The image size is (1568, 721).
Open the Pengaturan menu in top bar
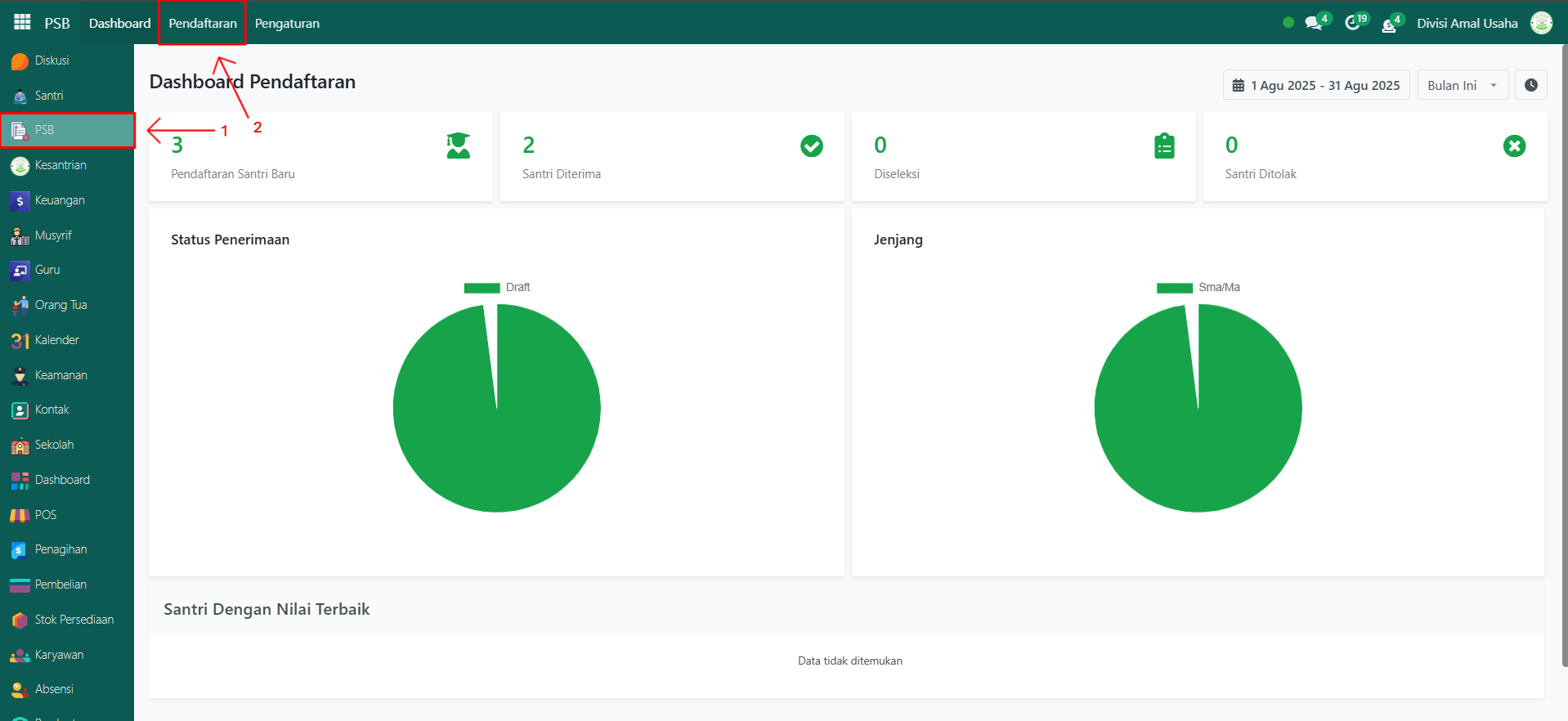287,23
